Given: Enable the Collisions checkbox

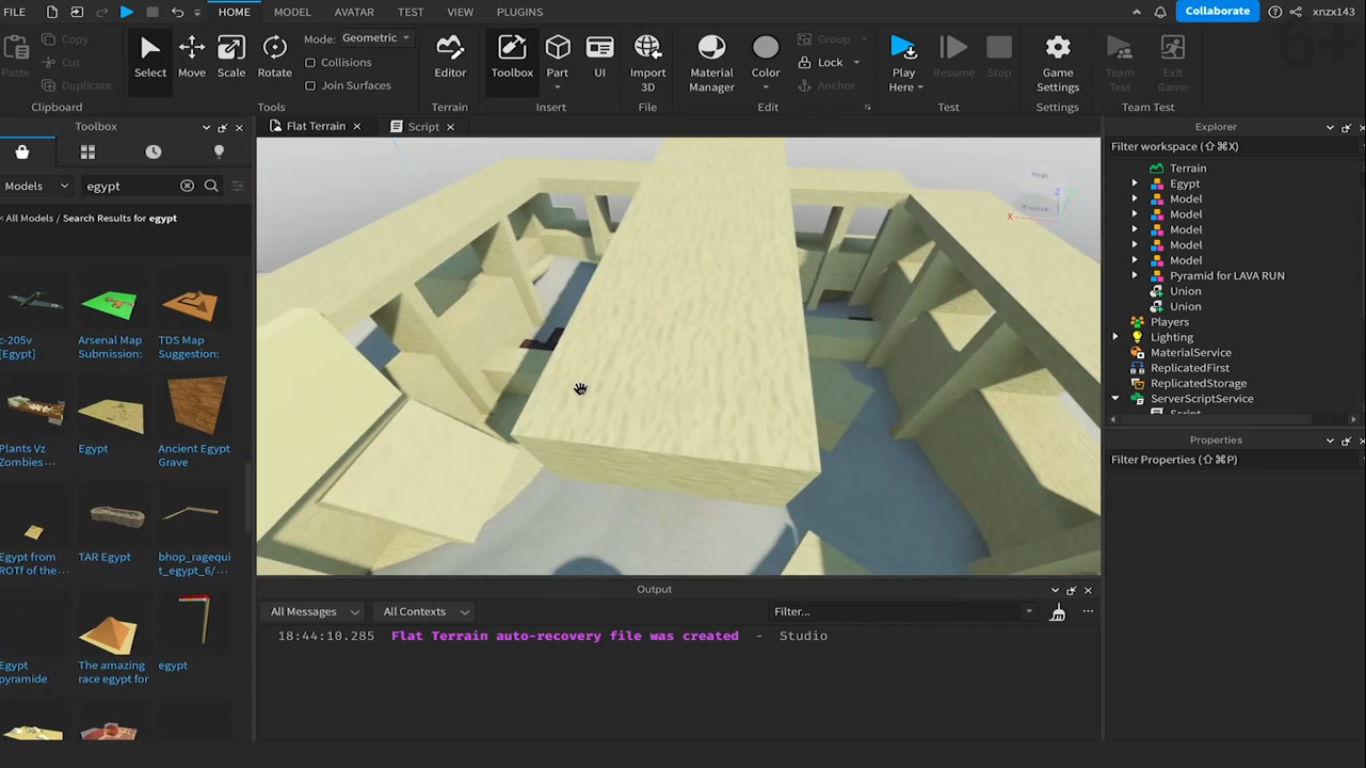Looking at the screenshot, I should pos(310,62).
